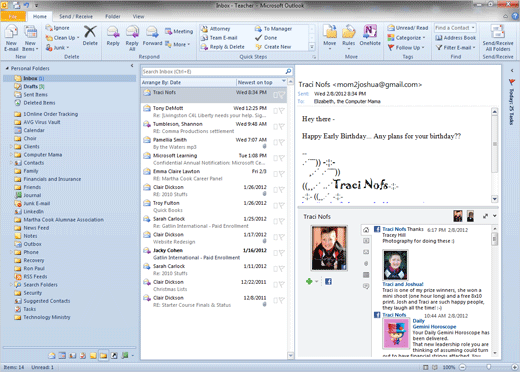Click Send/Receive All Folders
The image size is (520, 372).
tap(498, 38)
